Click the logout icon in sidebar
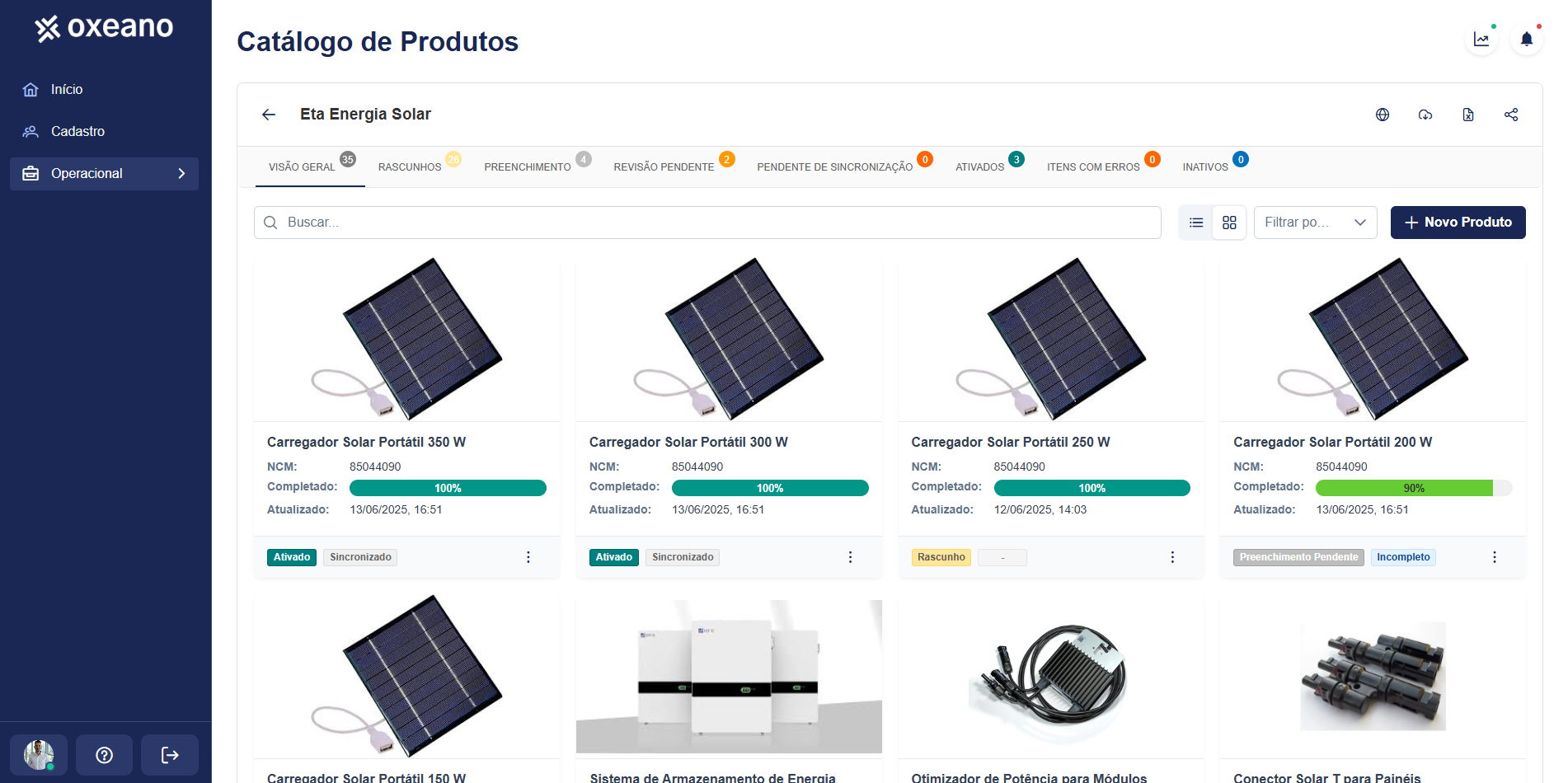 (x=170, y=755)
